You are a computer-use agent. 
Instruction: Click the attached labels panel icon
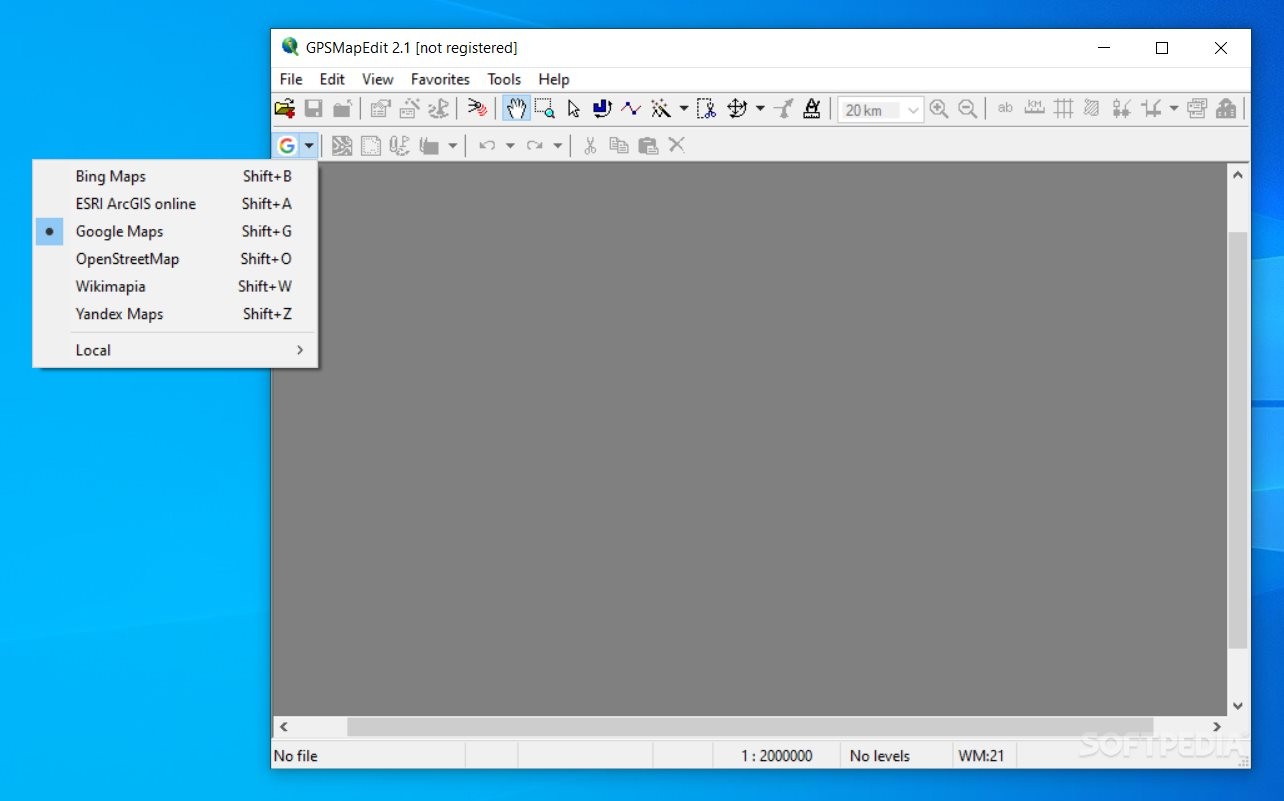click(x=1197, y=109)
